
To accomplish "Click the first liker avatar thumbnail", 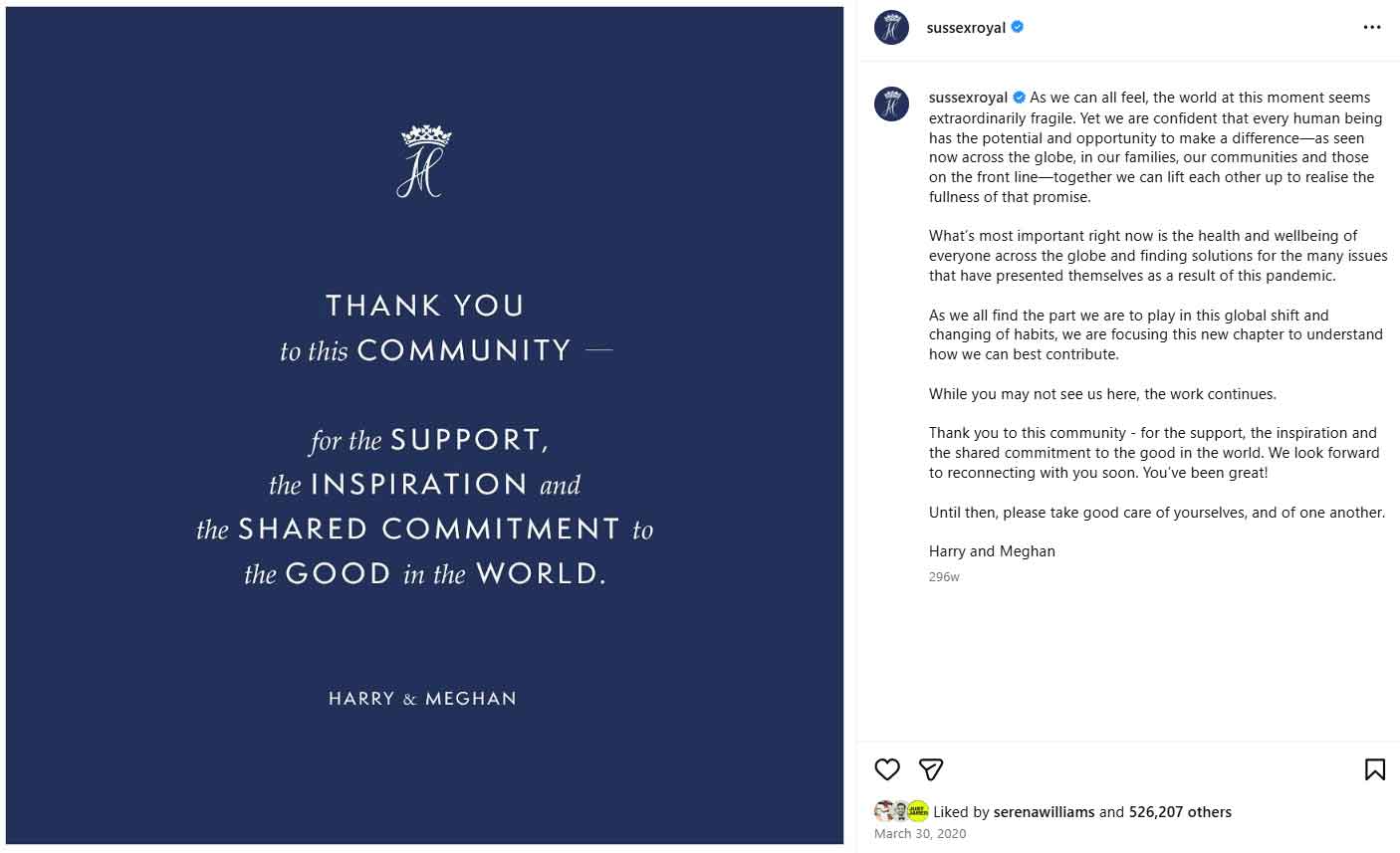I will [x=883, y=811].
